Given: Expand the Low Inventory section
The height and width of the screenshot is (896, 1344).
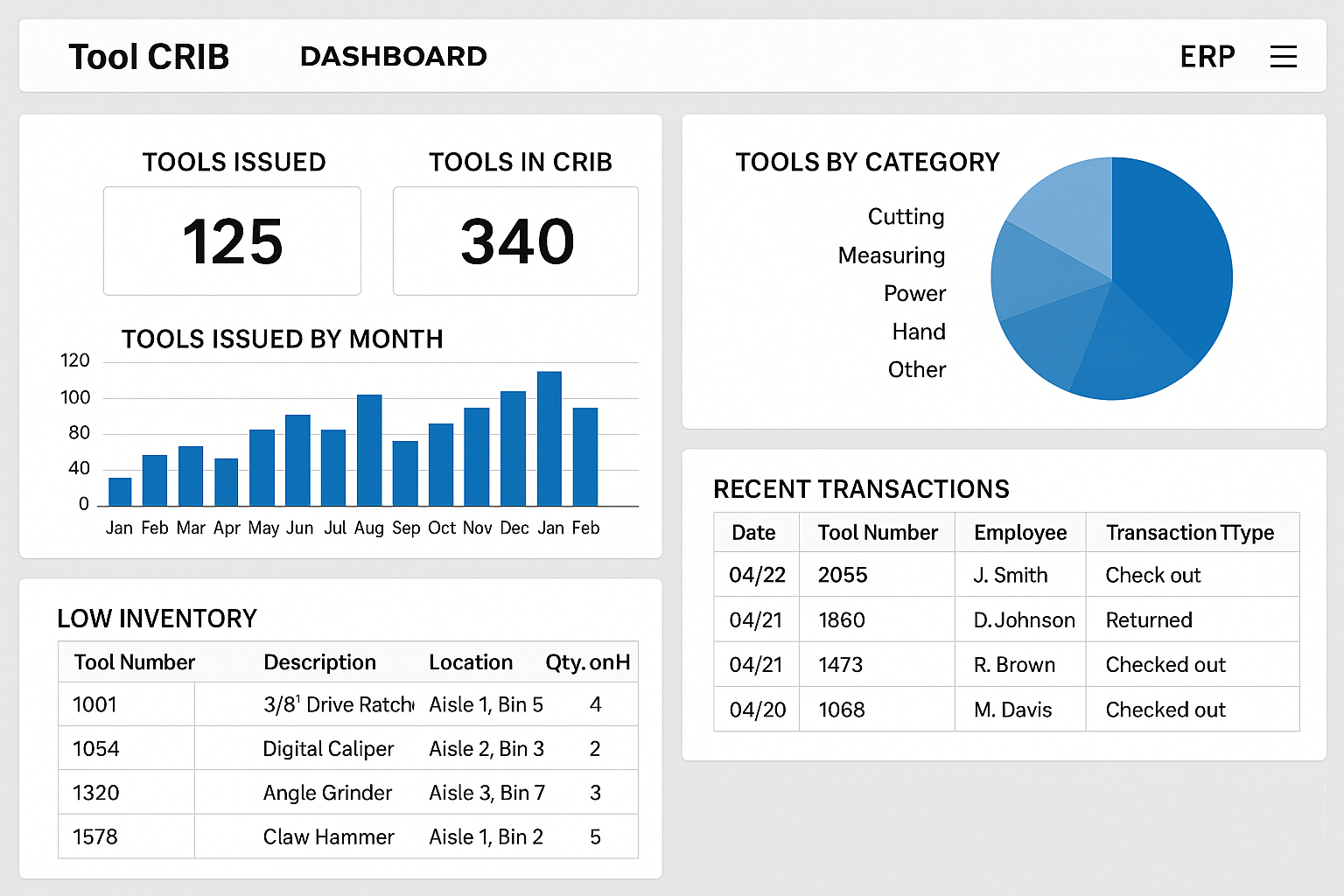Looking at the screenshot, I should pyautogui.click(x=157, y=619).
